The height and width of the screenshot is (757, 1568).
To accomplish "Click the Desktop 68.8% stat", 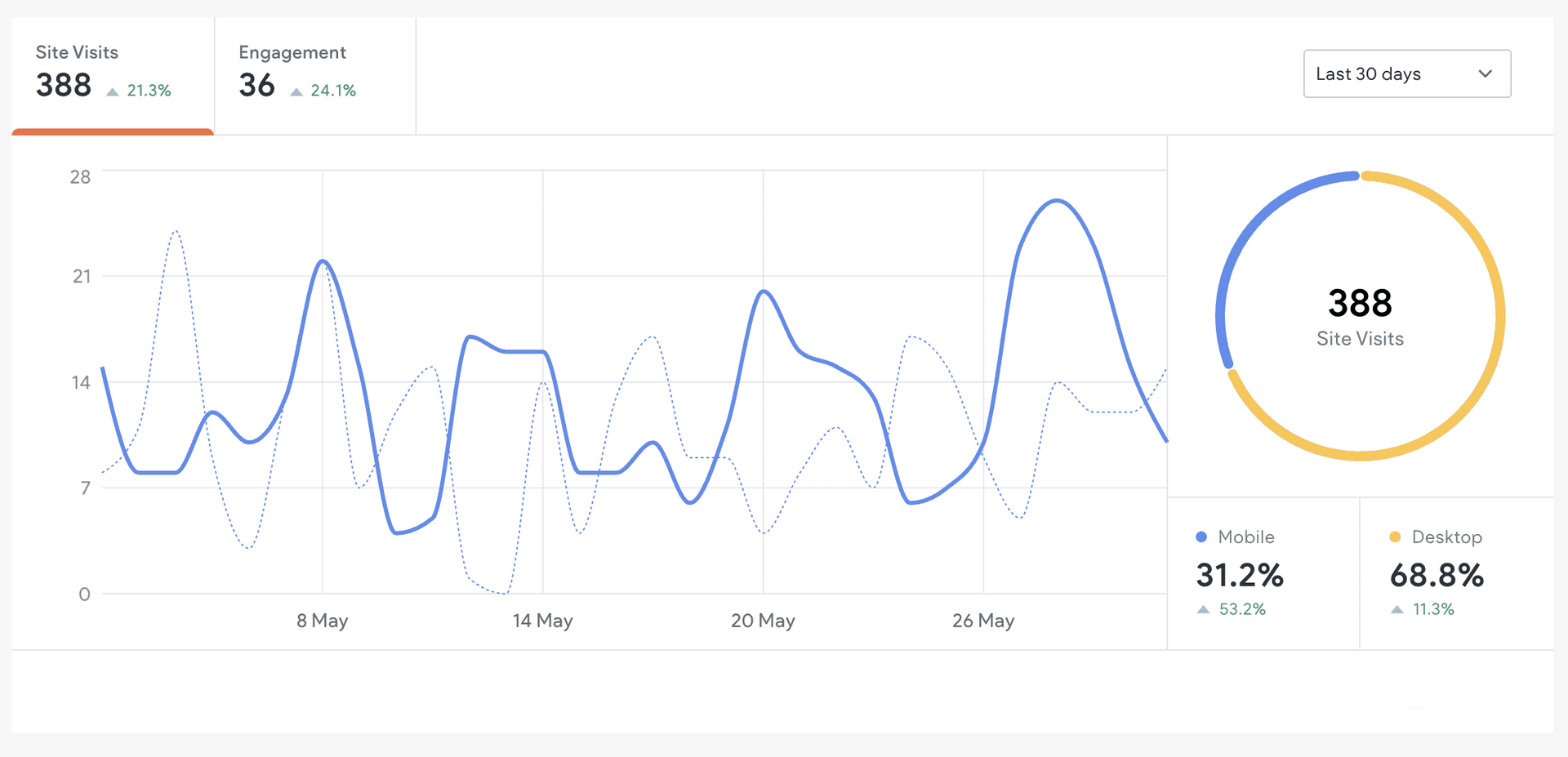I will [1437, 575].
